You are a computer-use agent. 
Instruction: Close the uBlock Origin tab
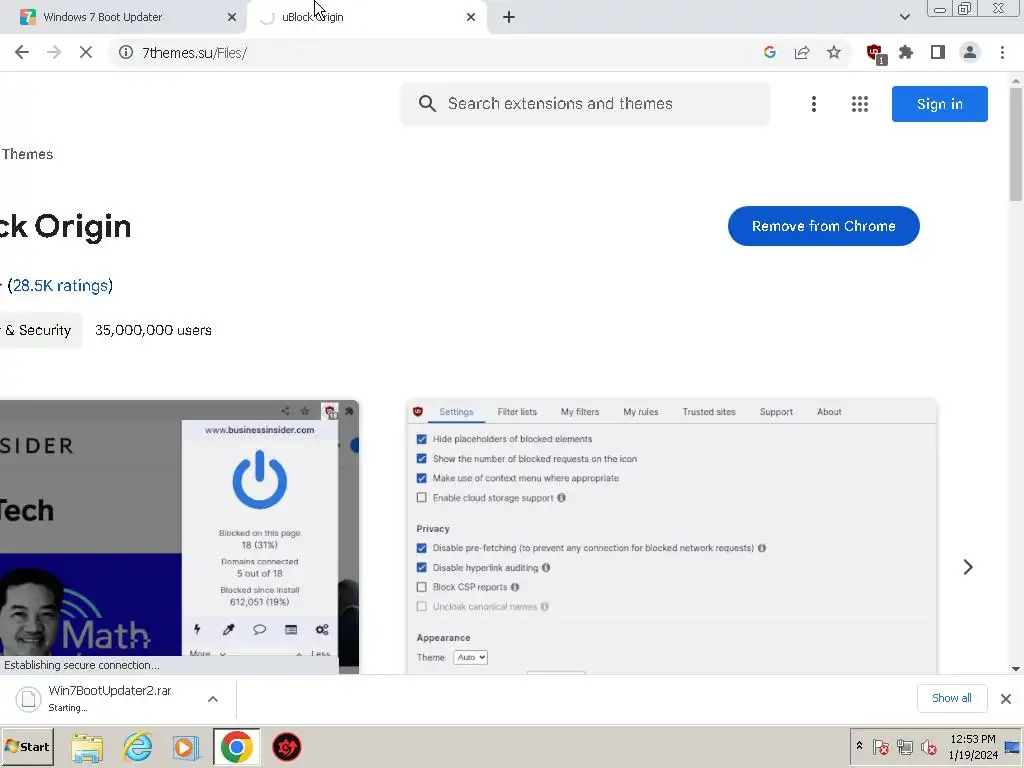tap(471, 17)
